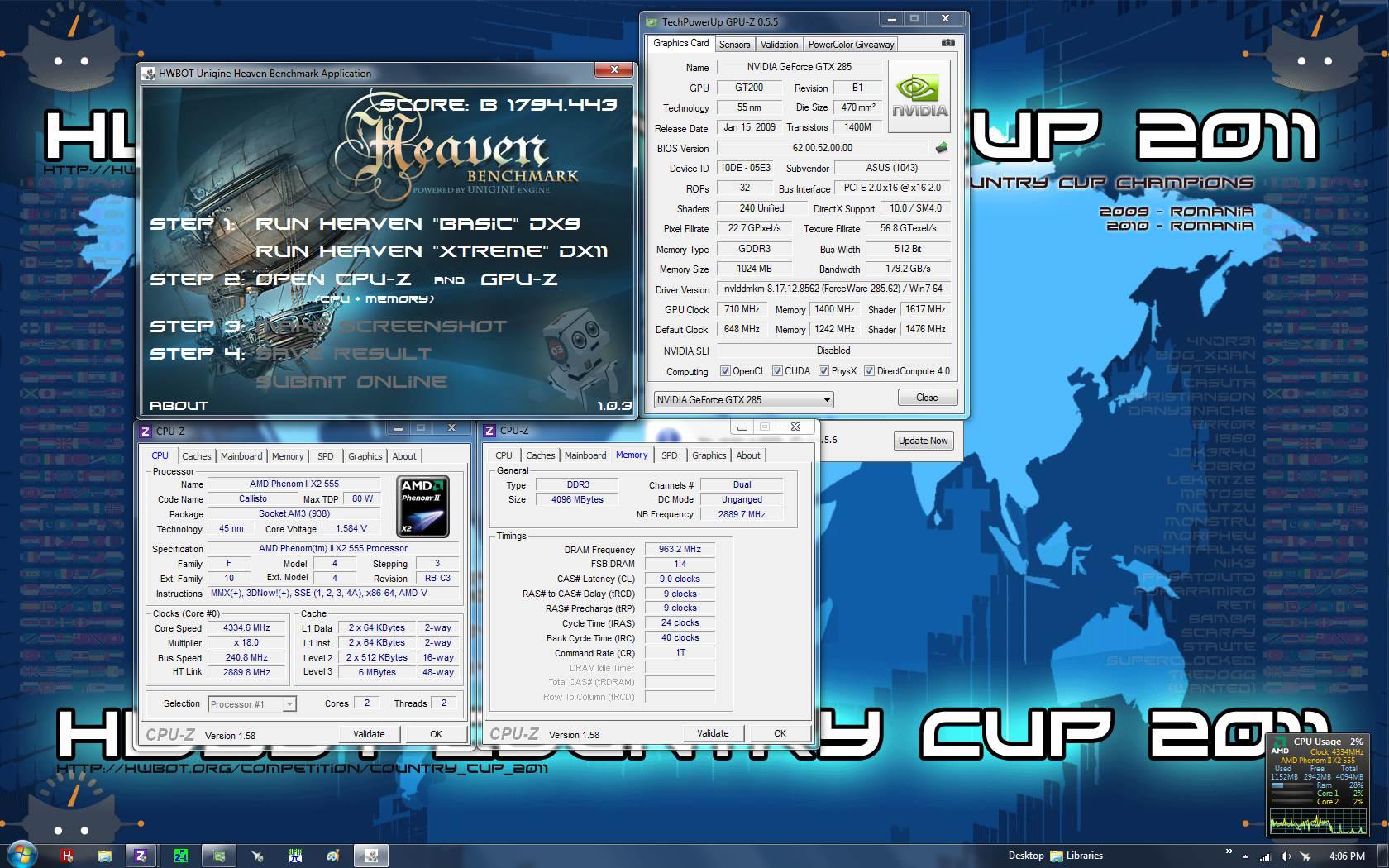Click GPU-Z link in Heaven step 2
The image size is (1389, 868).
519,279
